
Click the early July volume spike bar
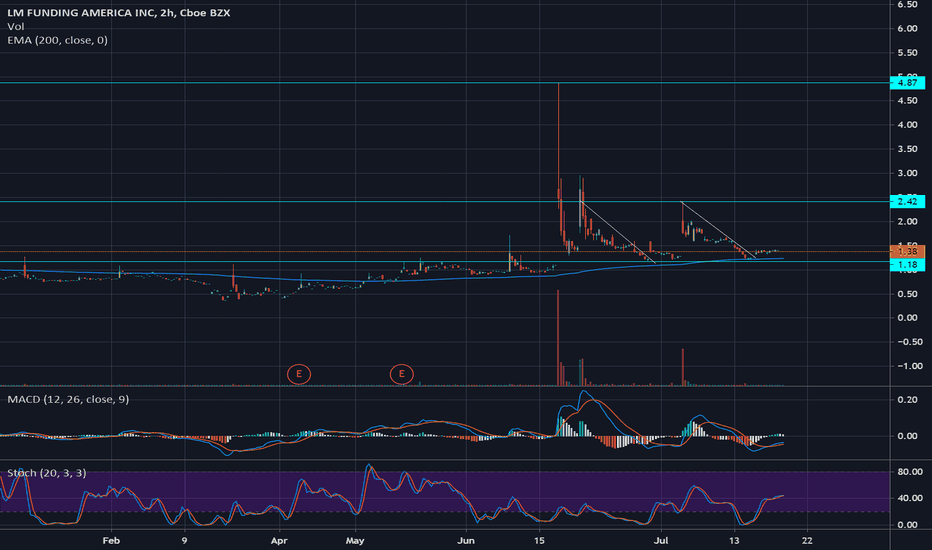[x=682, y=367]
